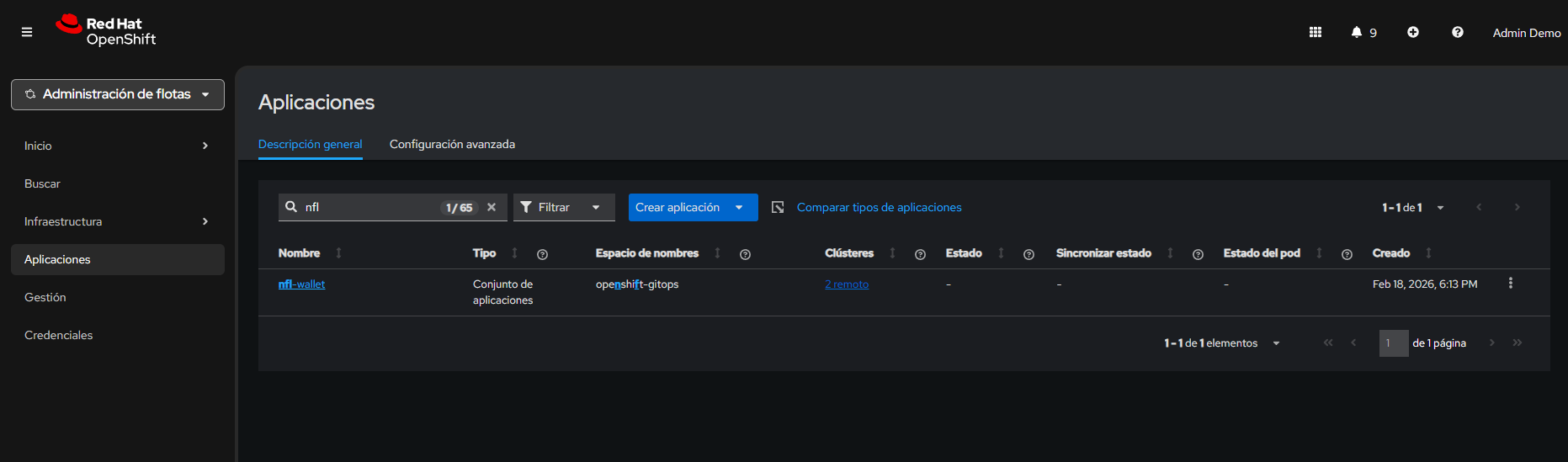This screenshot has width=1568, height=462.
Task: Click the page number input field
Action: point(1393,343)
